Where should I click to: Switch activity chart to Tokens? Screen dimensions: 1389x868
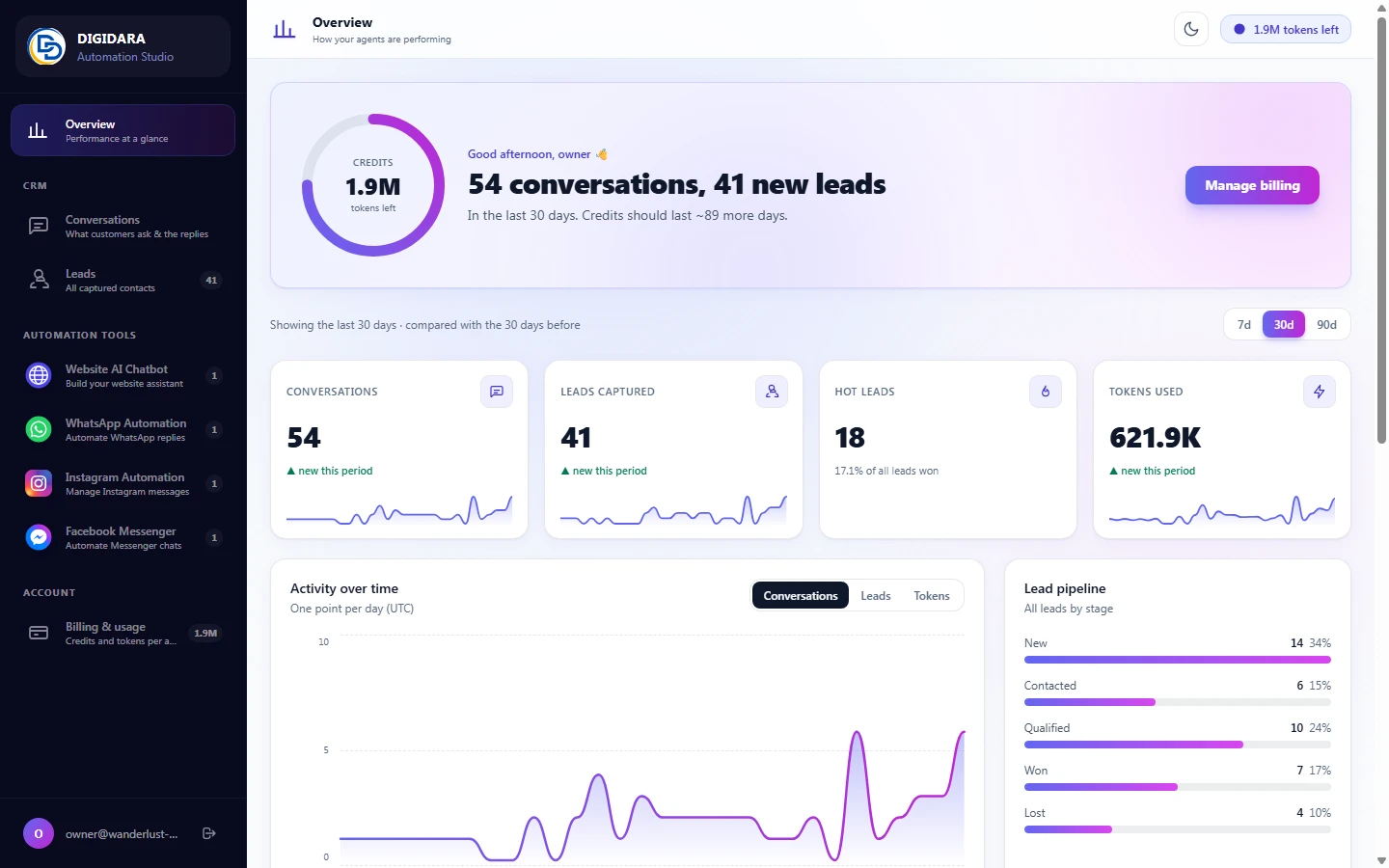click(932, 596)
